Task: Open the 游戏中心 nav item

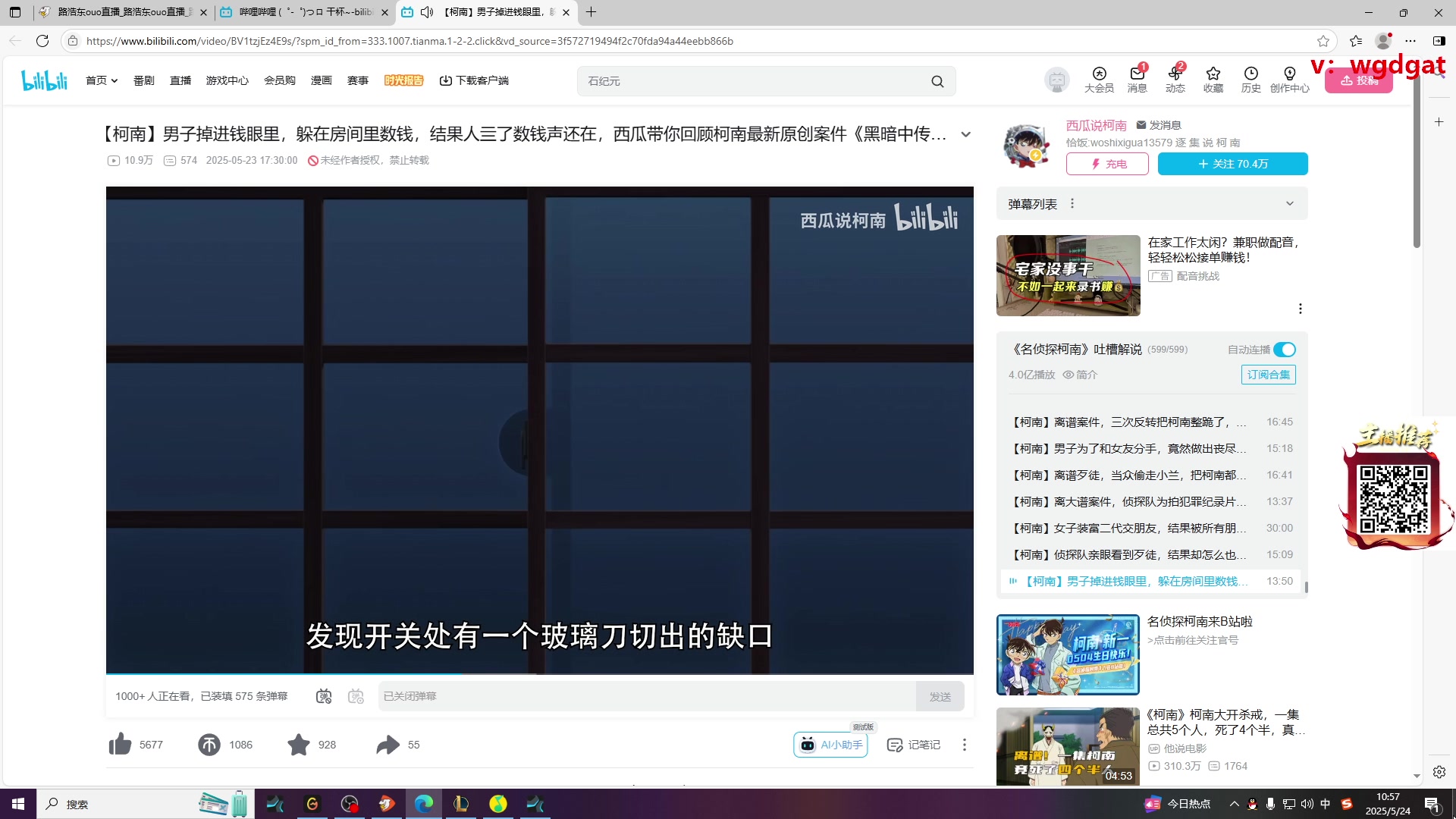Action: click(x=227, y=80)
